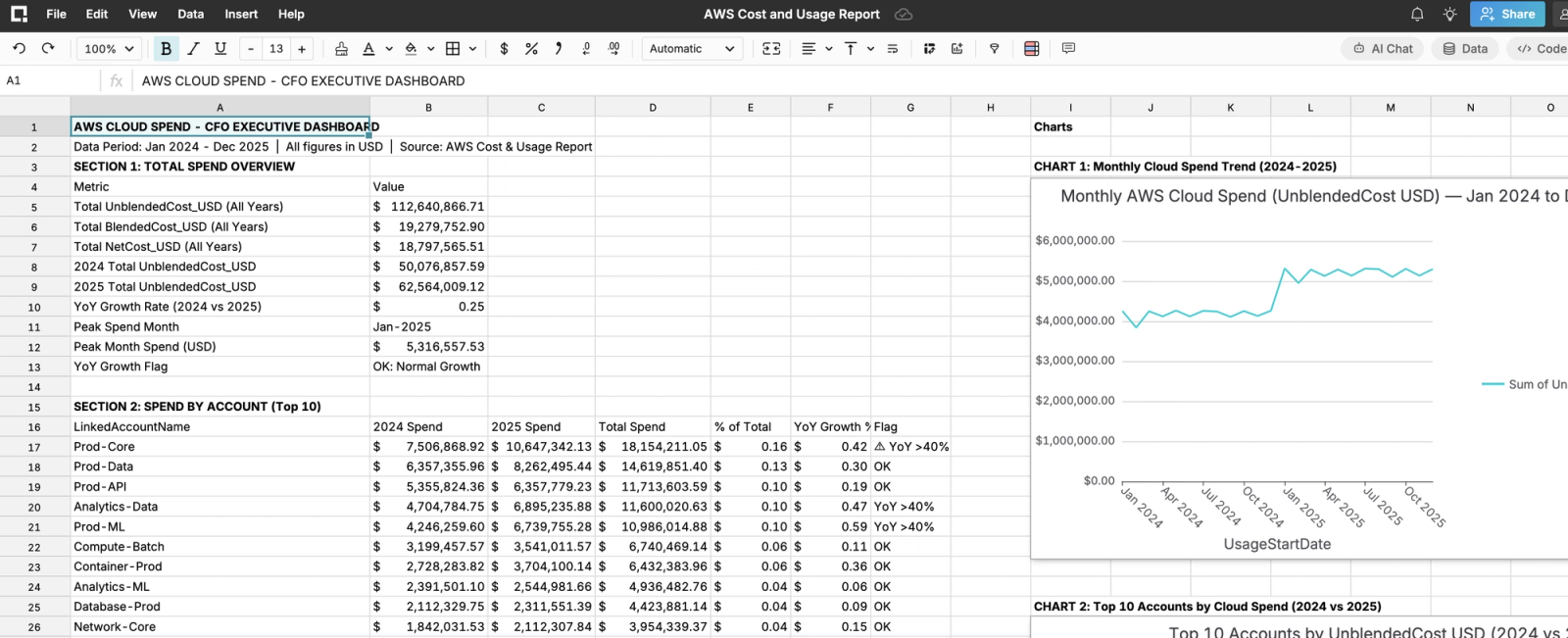Image resolution: width=1568 pixels, height=638 pixels.
Task: Select cell 'Jan-2025' peak spend month
Action: [428, 326]
